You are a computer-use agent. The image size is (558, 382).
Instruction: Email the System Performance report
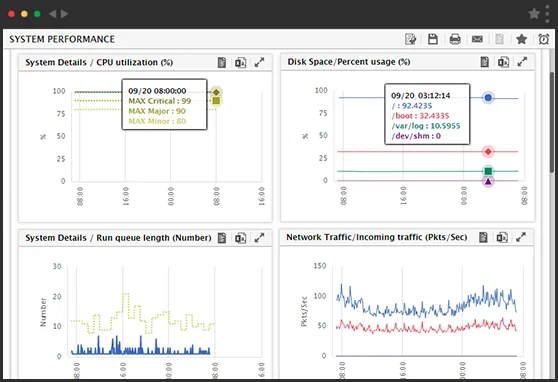click(x=477, y=39)
